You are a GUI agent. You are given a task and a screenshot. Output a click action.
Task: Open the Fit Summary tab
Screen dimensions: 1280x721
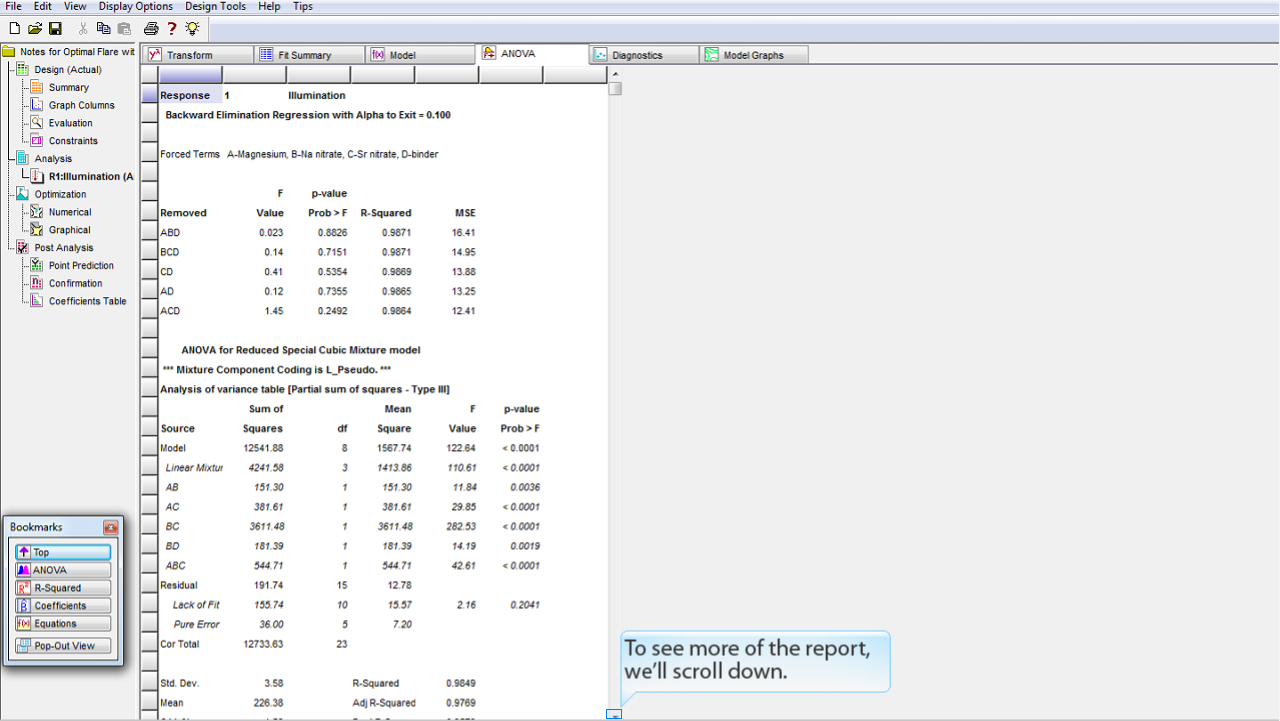tap(304, 55)
